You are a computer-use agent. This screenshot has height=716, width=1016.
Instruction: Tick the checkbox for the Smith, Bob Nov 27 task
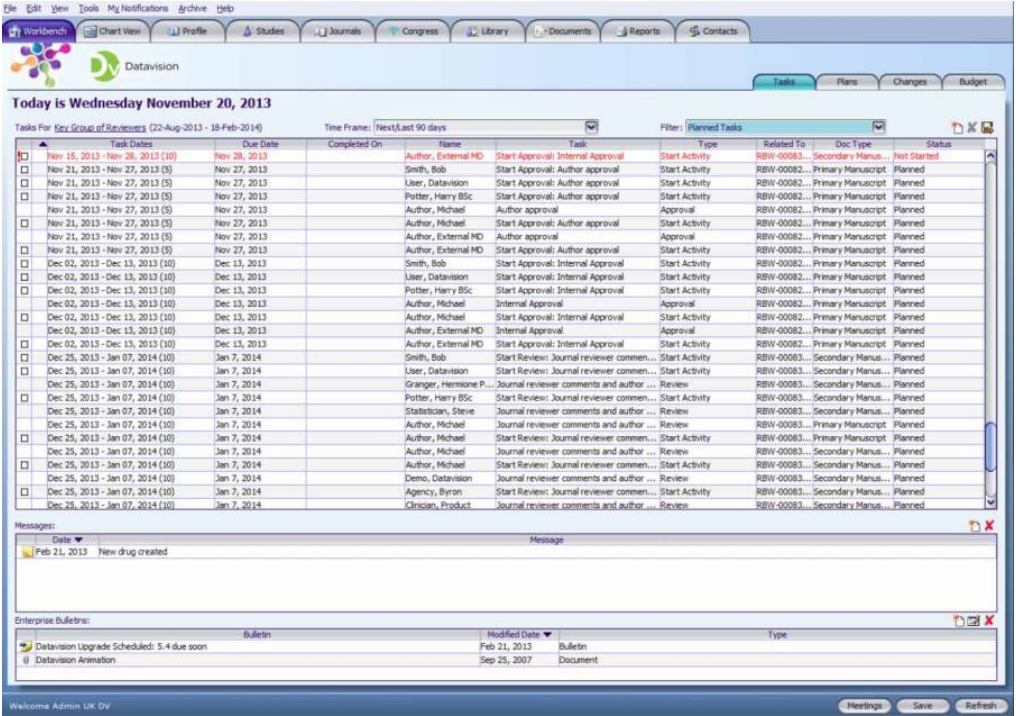25,170
